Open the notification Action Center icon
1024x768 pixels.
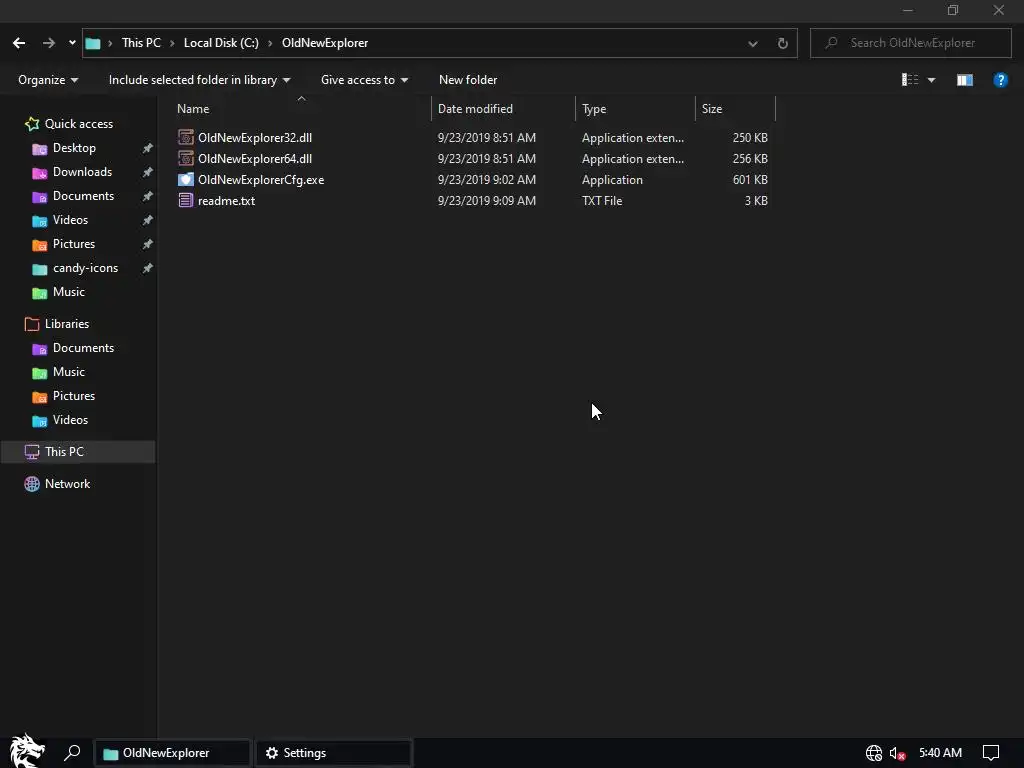tap(991, 753)
